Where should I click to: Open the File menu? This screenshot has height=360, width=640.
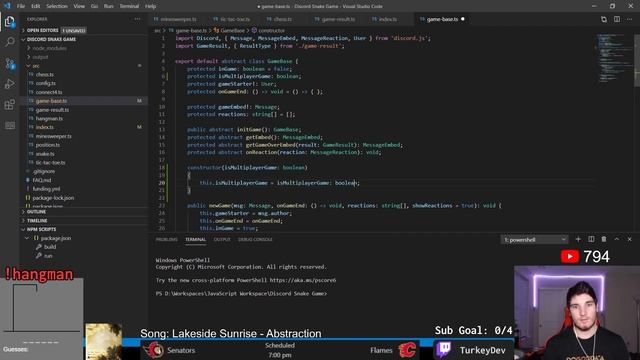[x=21, y=6]
